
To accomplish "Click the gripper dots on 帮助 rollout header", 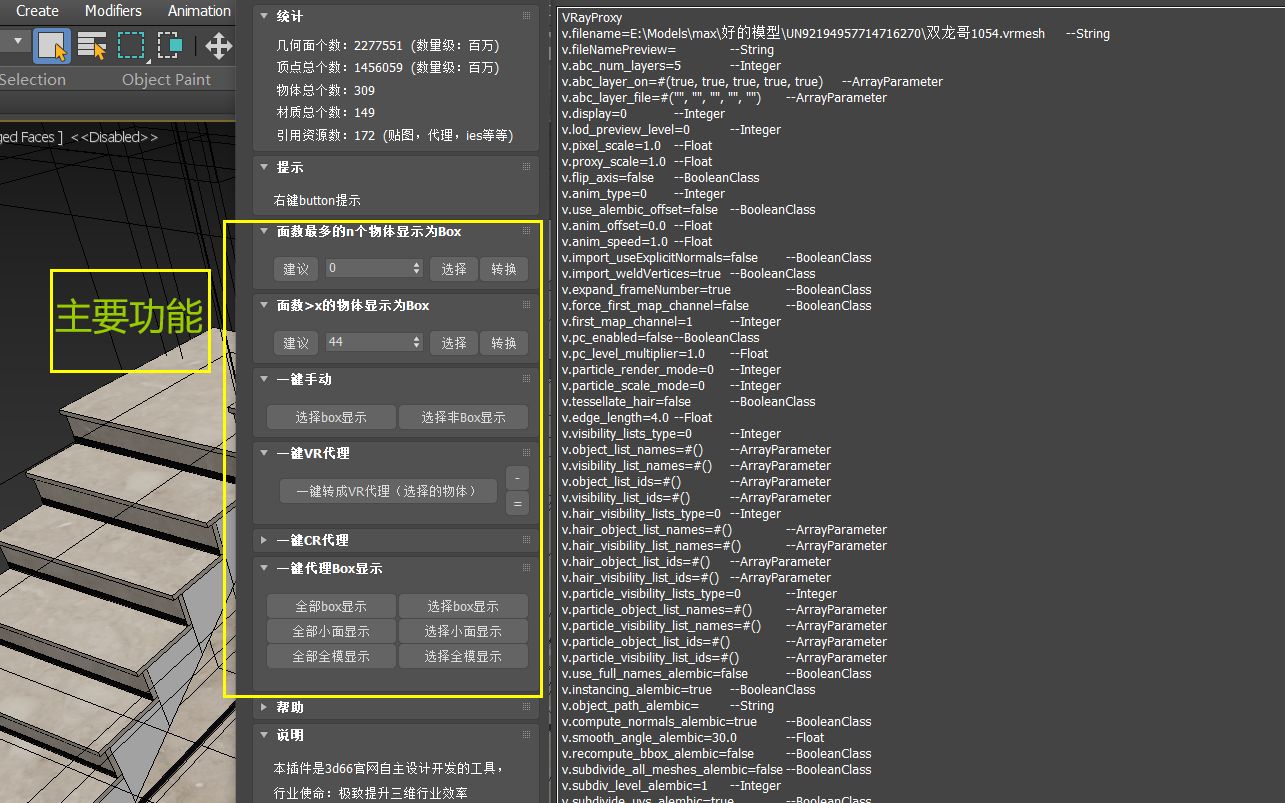I will tap(527, 706).
